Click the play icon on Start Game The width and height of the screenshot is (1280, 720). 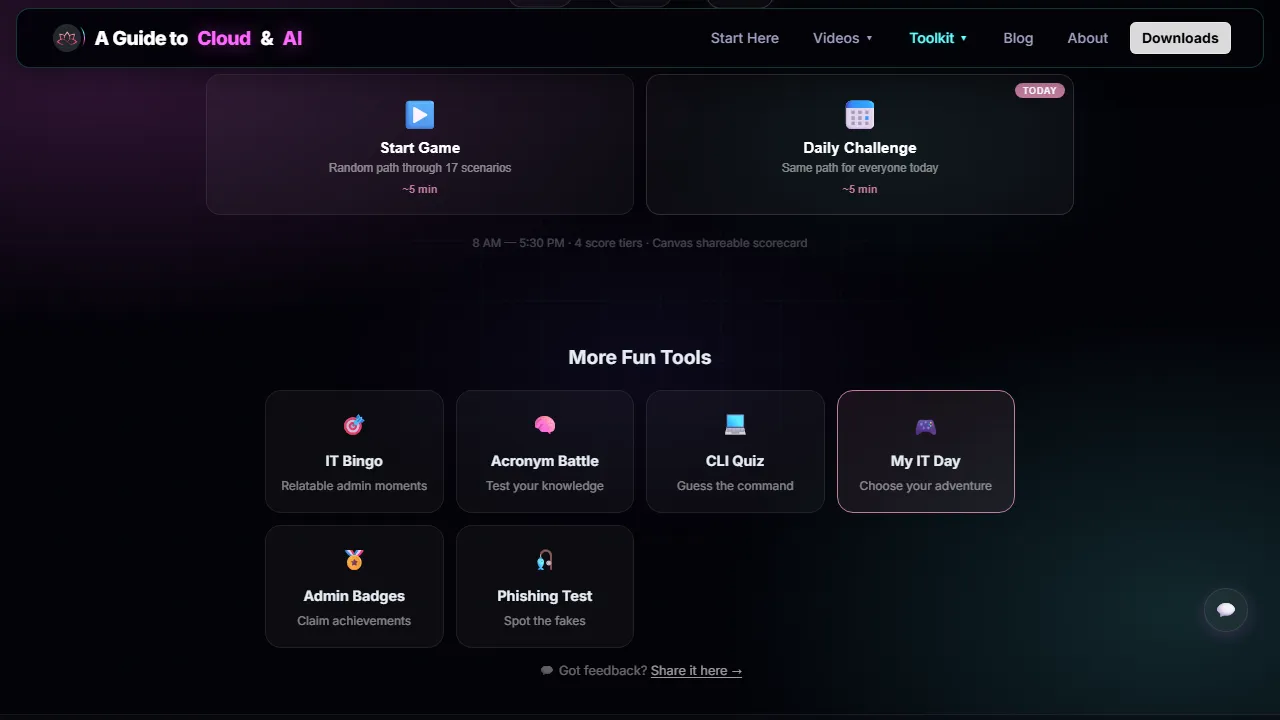[x=420, y=114]
